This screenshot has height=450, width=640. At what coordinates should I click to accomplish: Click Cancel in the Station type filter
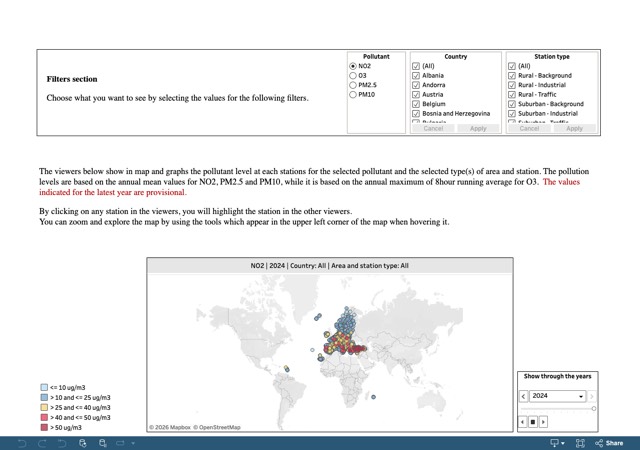pyautogui.click(x=529, y=128)
